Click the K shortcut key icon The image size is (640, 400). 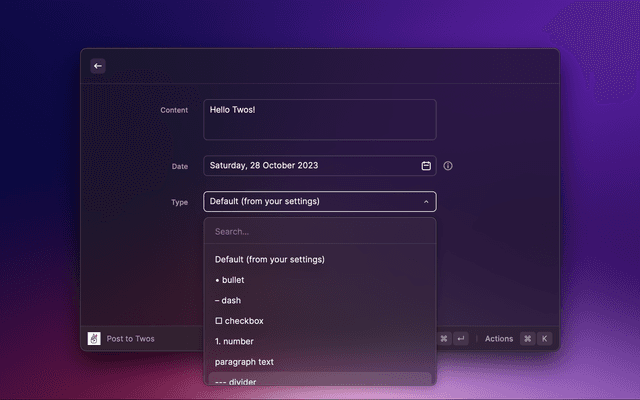point(545,338)
